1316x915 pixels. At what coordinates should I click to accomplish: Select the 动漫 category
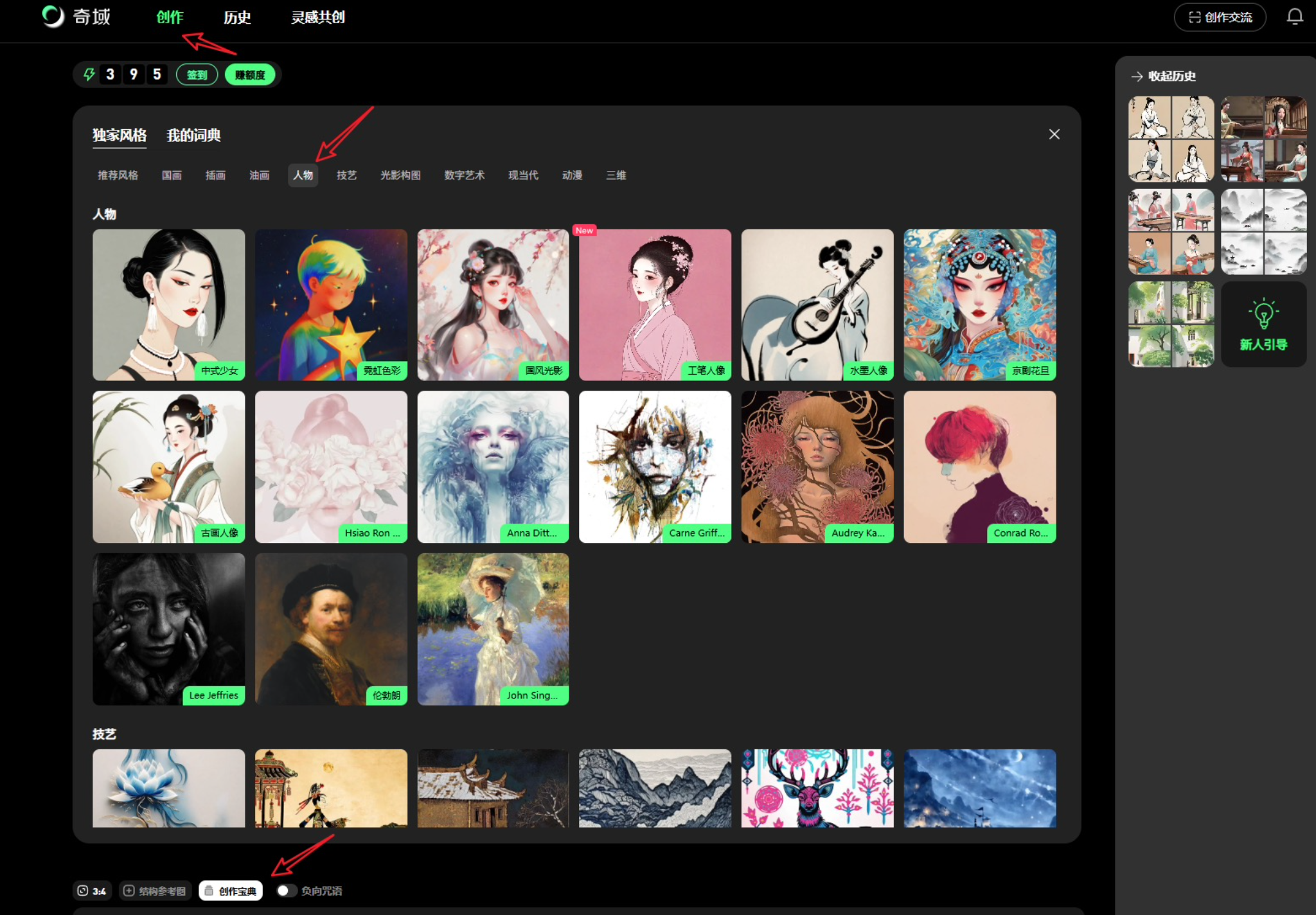click(x=572, y=175)
